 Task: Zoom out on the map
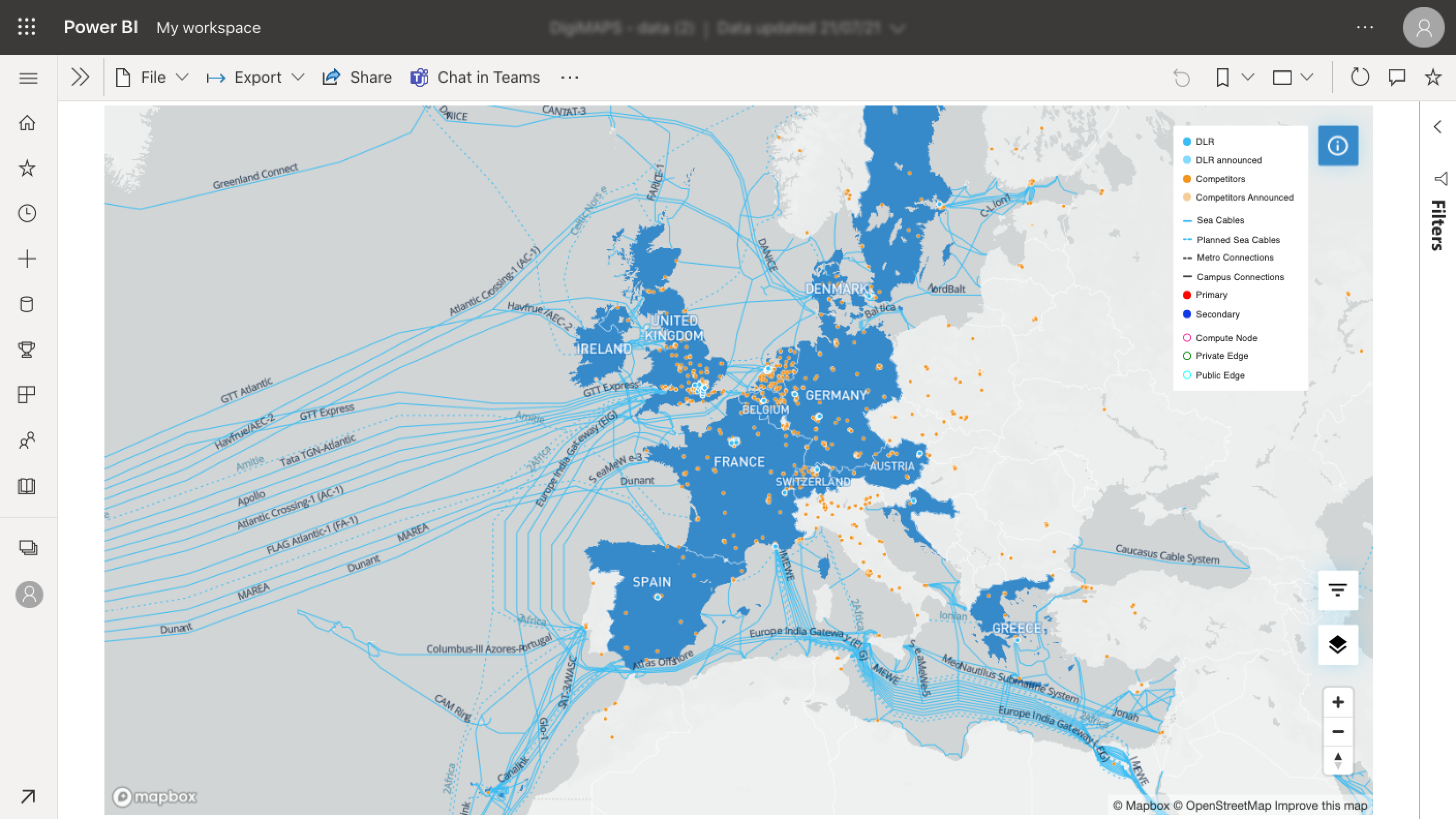click(1338, 732)
